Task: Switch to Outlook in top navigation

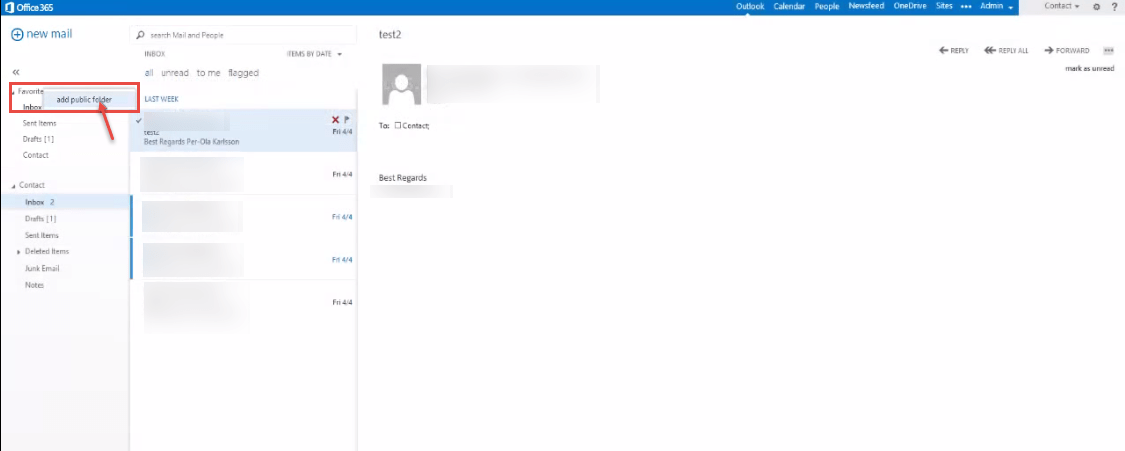Action: tap(750, 6)
